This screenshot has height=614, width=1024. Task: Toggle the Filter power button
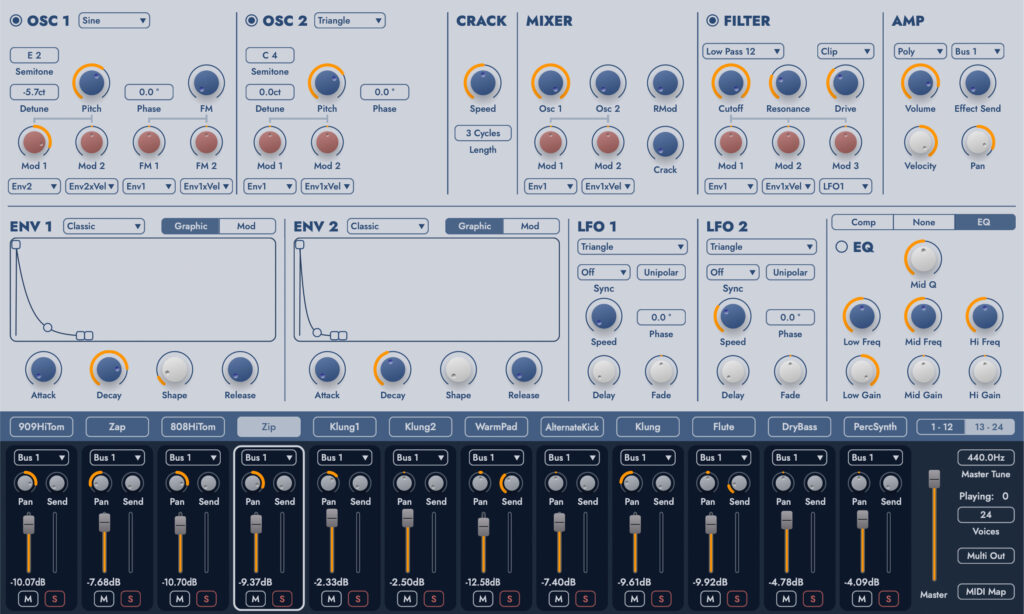712,20
